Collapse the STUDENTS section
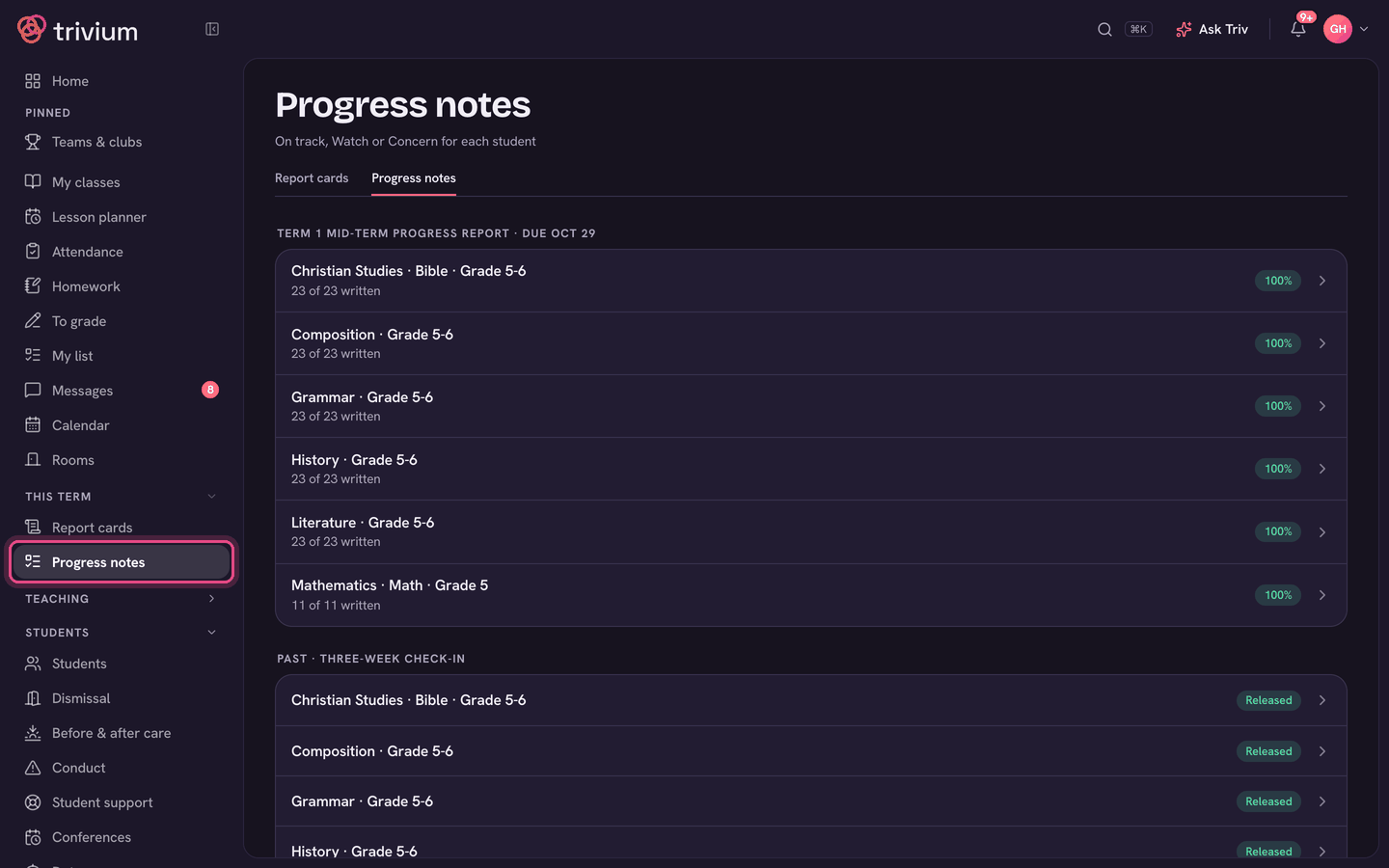 tap(212, 633)
